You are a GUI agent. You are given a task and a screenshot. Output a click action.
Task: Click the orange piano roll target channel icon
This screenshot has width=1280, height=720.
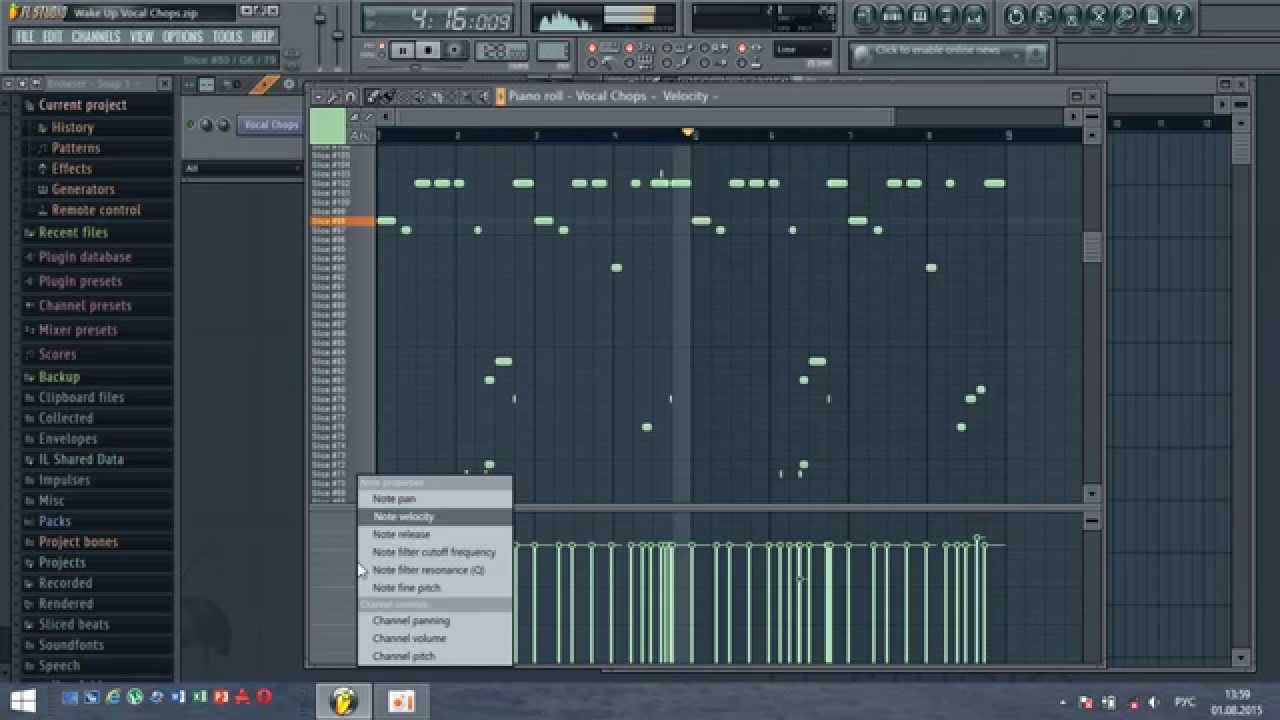[x=501, y=97]
